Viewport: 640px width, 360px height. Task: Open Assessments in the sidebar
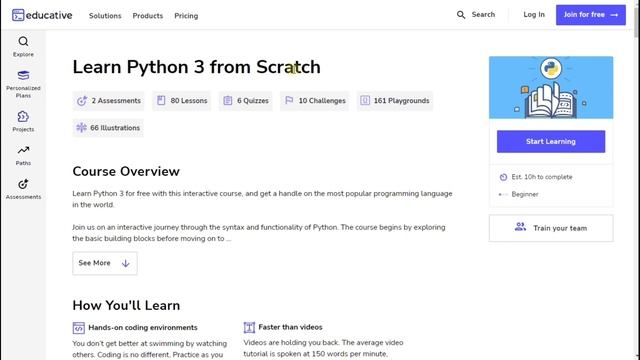(23, 189)
